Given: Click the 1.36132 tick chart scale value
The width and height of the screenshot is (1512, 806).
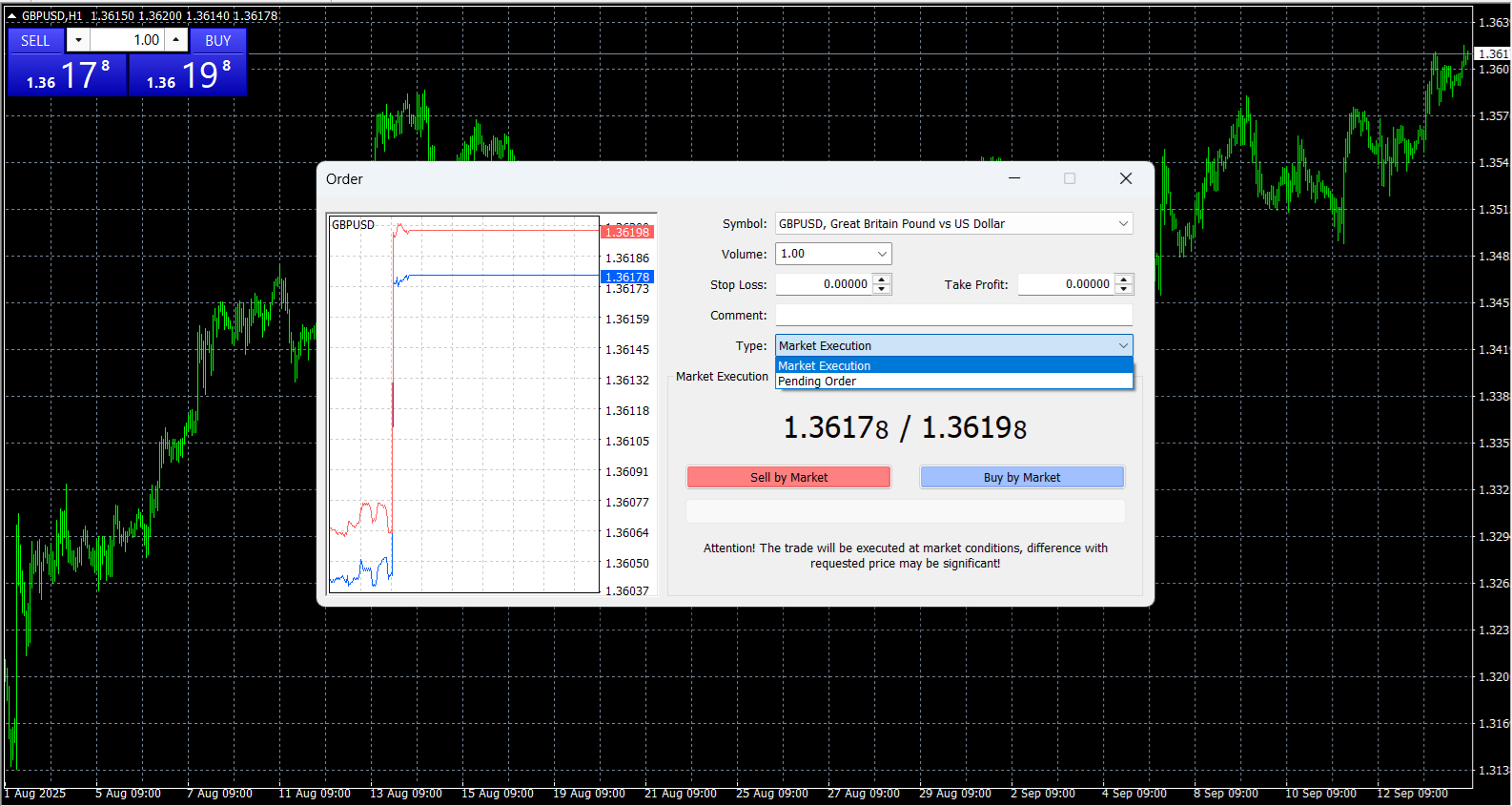Looking at the screenshot, I should (627, 380).
